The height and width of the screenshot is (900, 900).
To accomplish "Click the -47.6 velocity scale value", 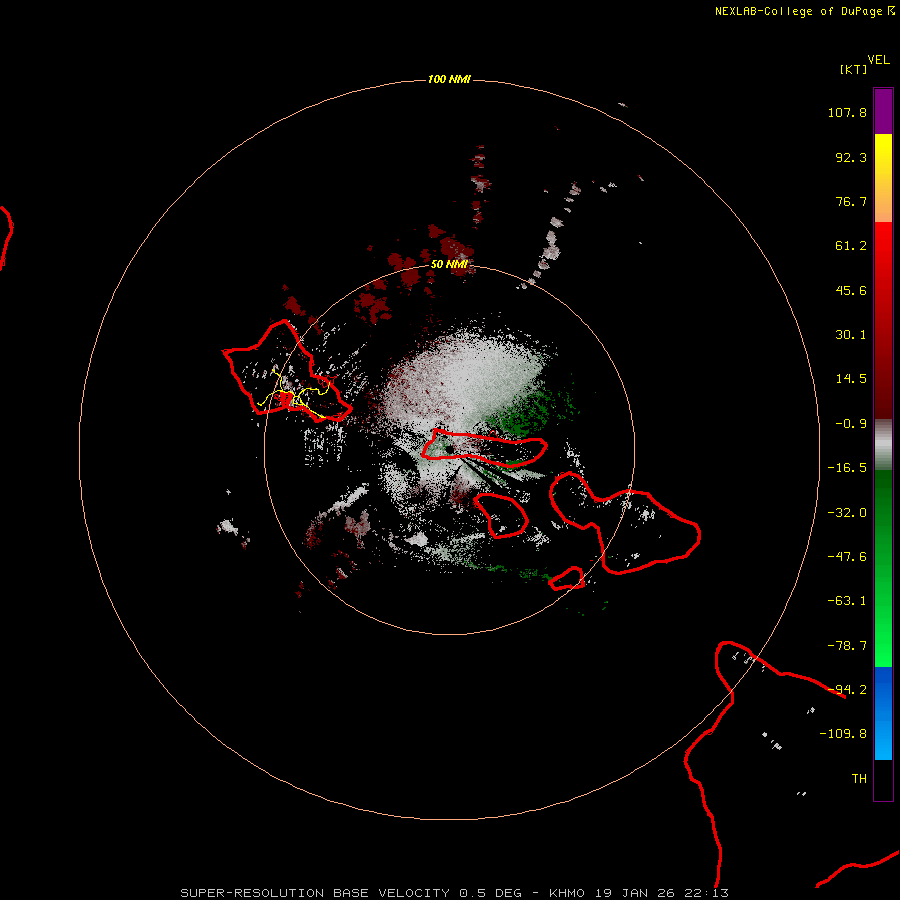I will tap(847, 557).
